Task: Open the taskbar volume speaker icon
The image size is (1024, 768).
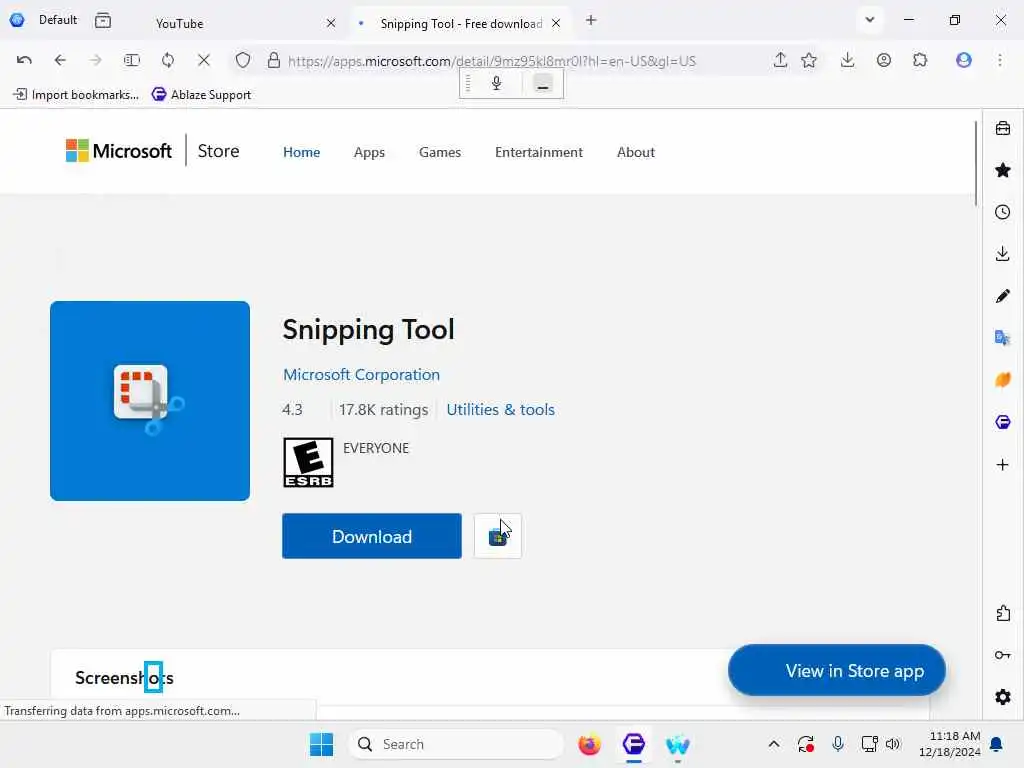Action: coord(893,744)
